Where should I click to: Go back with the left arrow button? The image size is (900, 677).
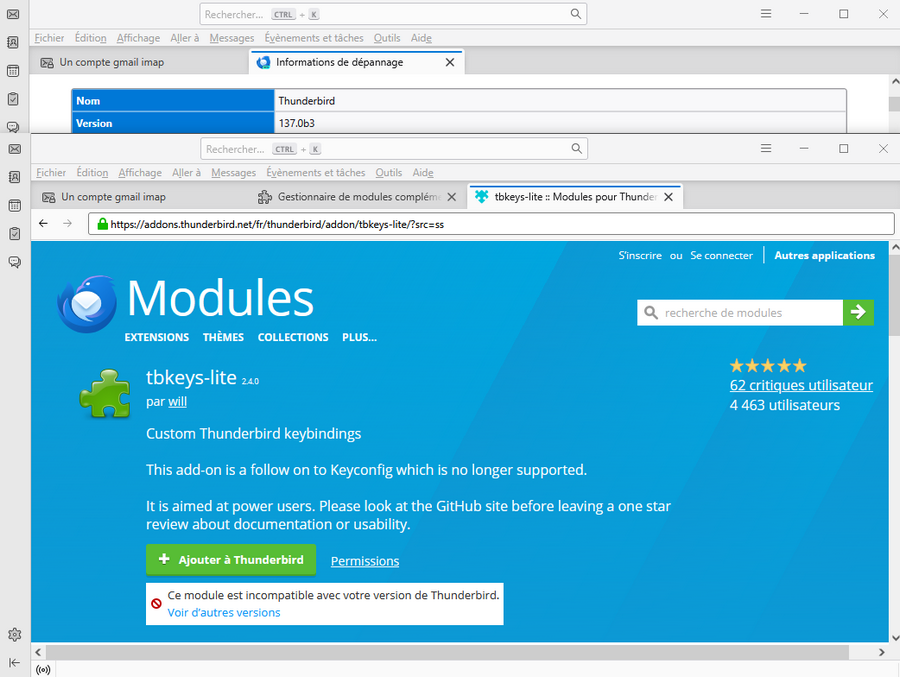point(44,223)
